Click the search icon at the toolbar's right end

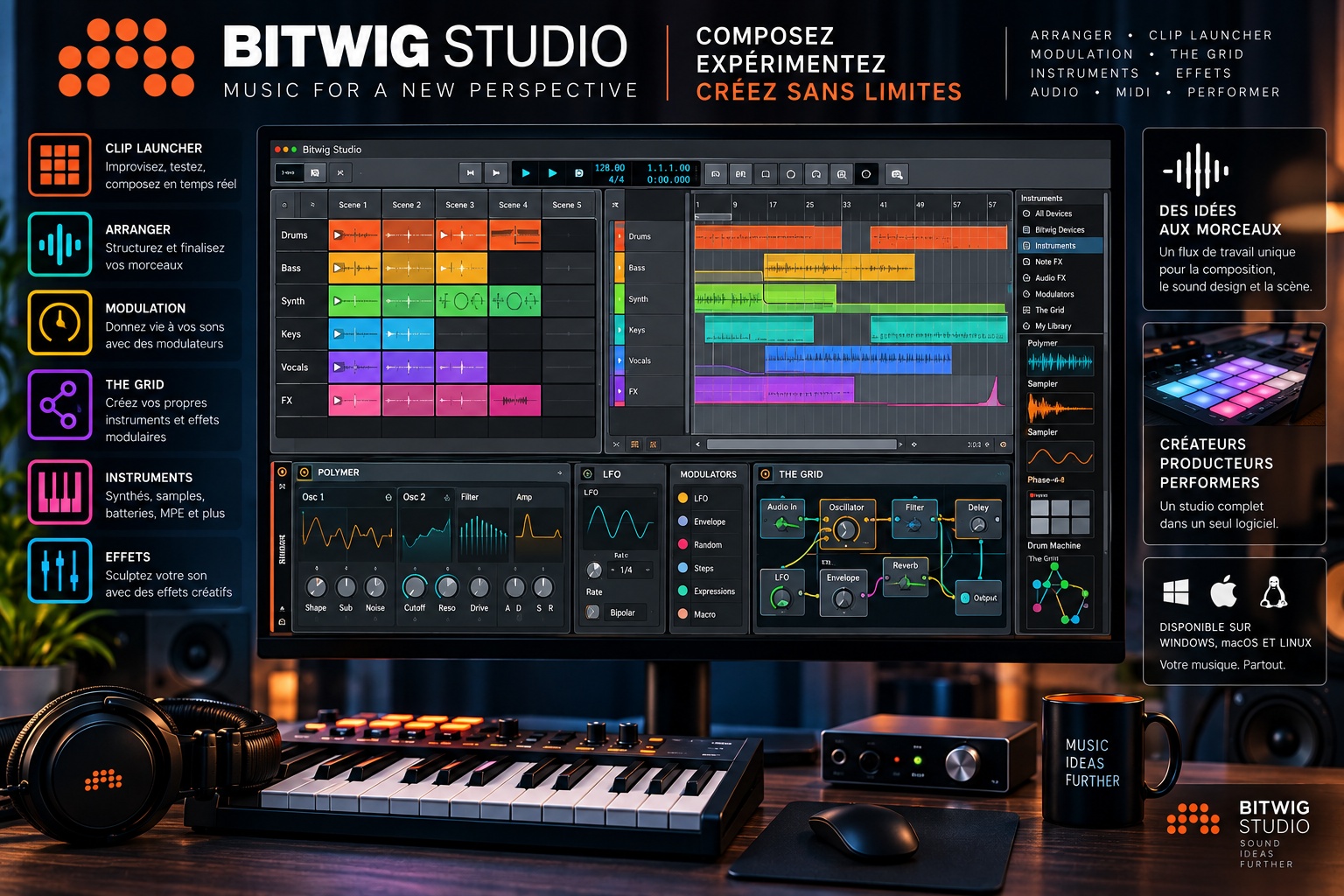click(x=896, y=174)
